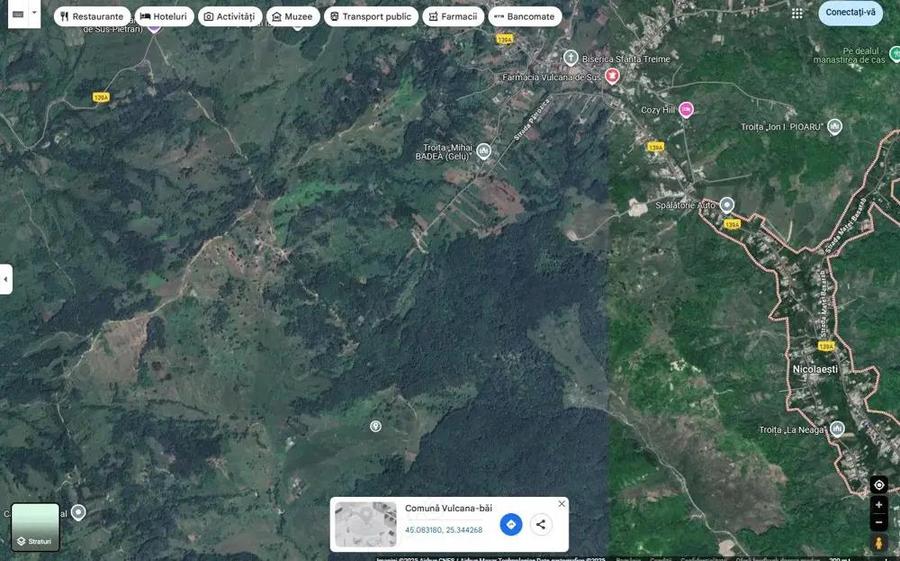Filter map by Restaurante
Screen dimensions: 900x561
[92, 17]
